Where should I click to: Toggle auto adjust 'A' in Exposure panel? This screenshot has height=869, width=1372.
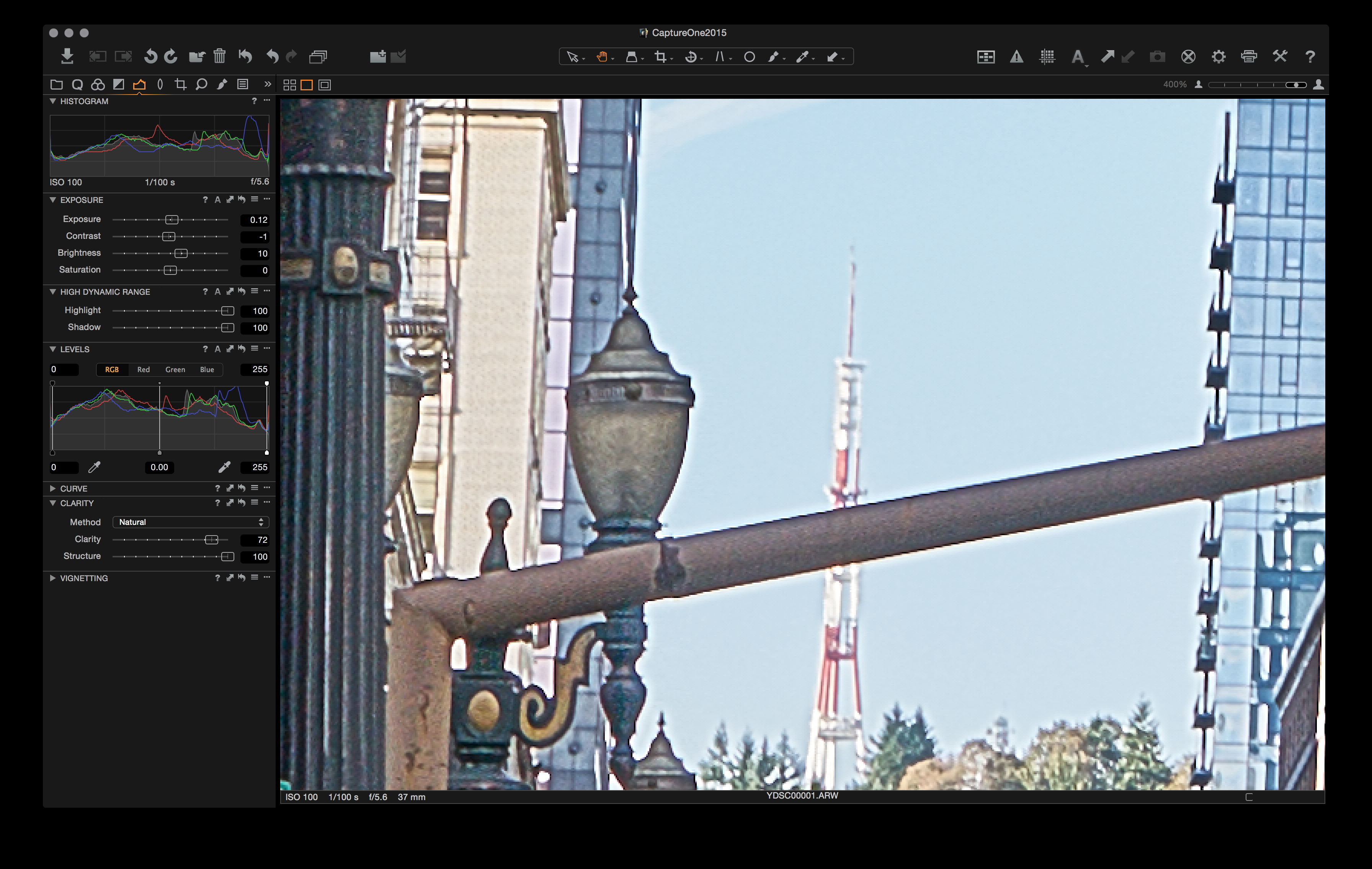[x=217, y=199]
